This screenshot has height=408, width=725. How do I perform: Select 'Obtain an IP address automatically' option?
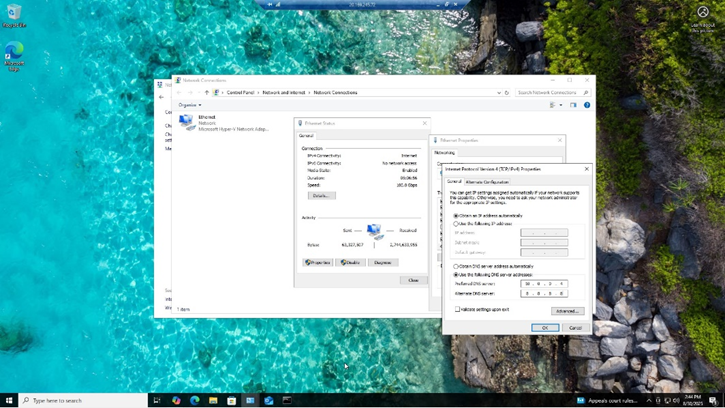click(456, 215)
